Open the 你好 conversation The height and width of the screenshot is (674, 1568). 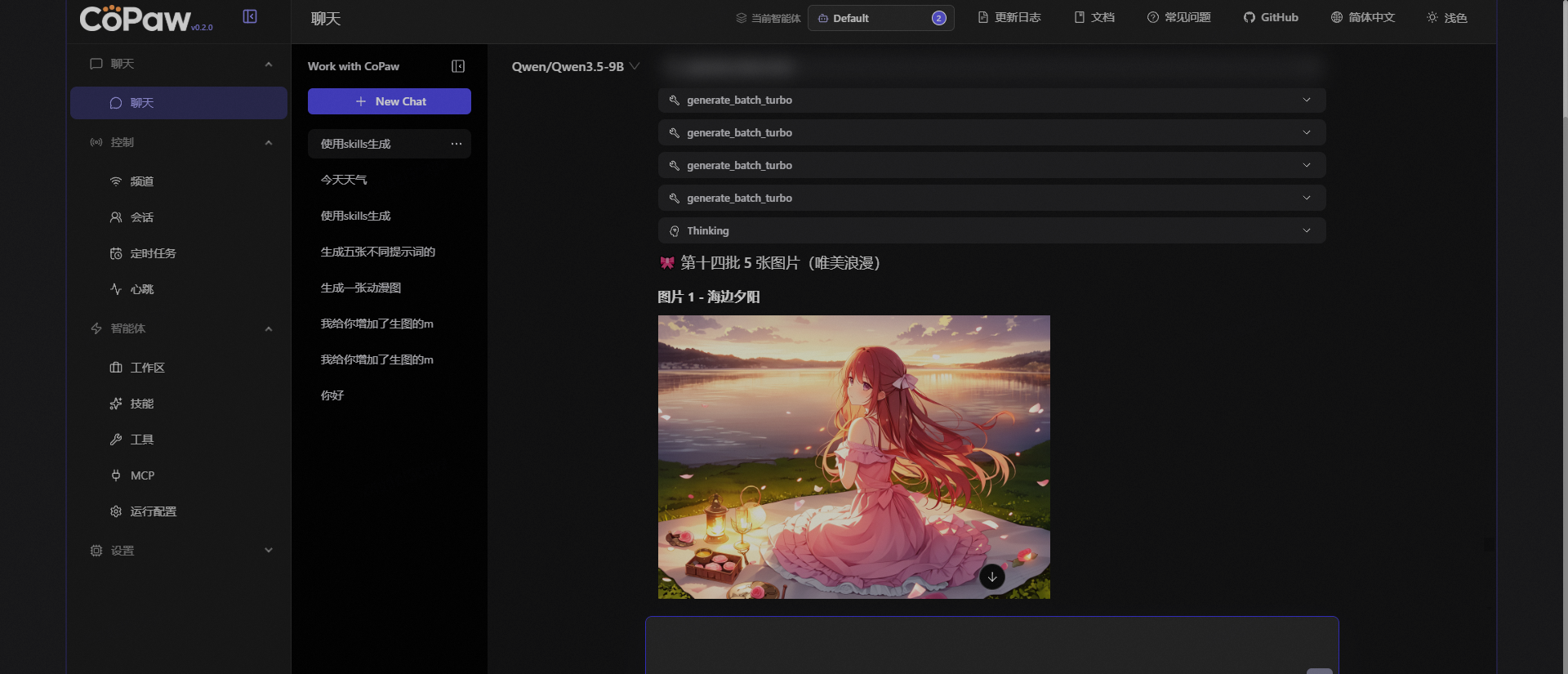(x=390, y=395)
